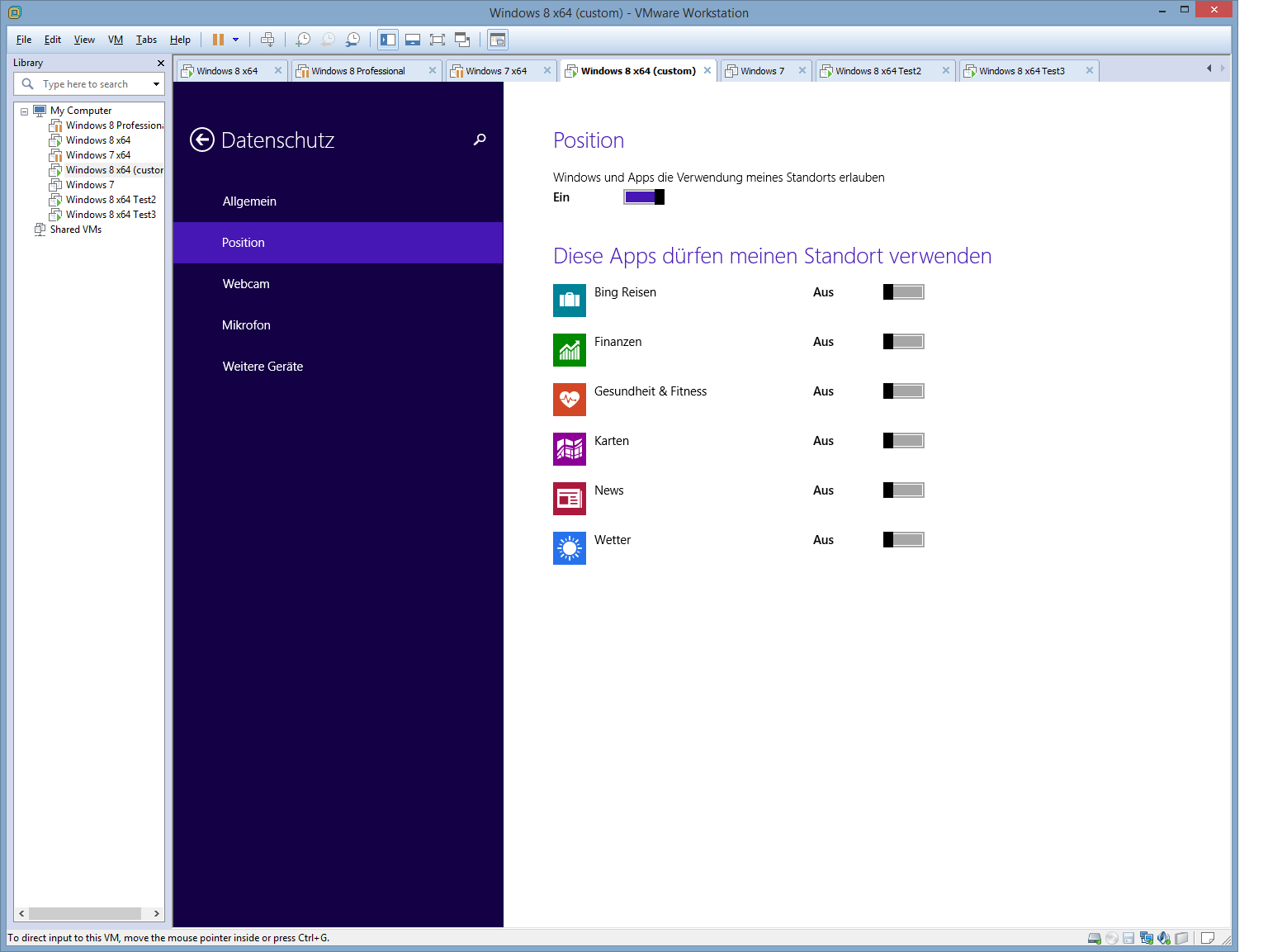Select the Position privacy section
This screenshot has width=1268, height=952.
pyautogui.click(x=338, y=243)
